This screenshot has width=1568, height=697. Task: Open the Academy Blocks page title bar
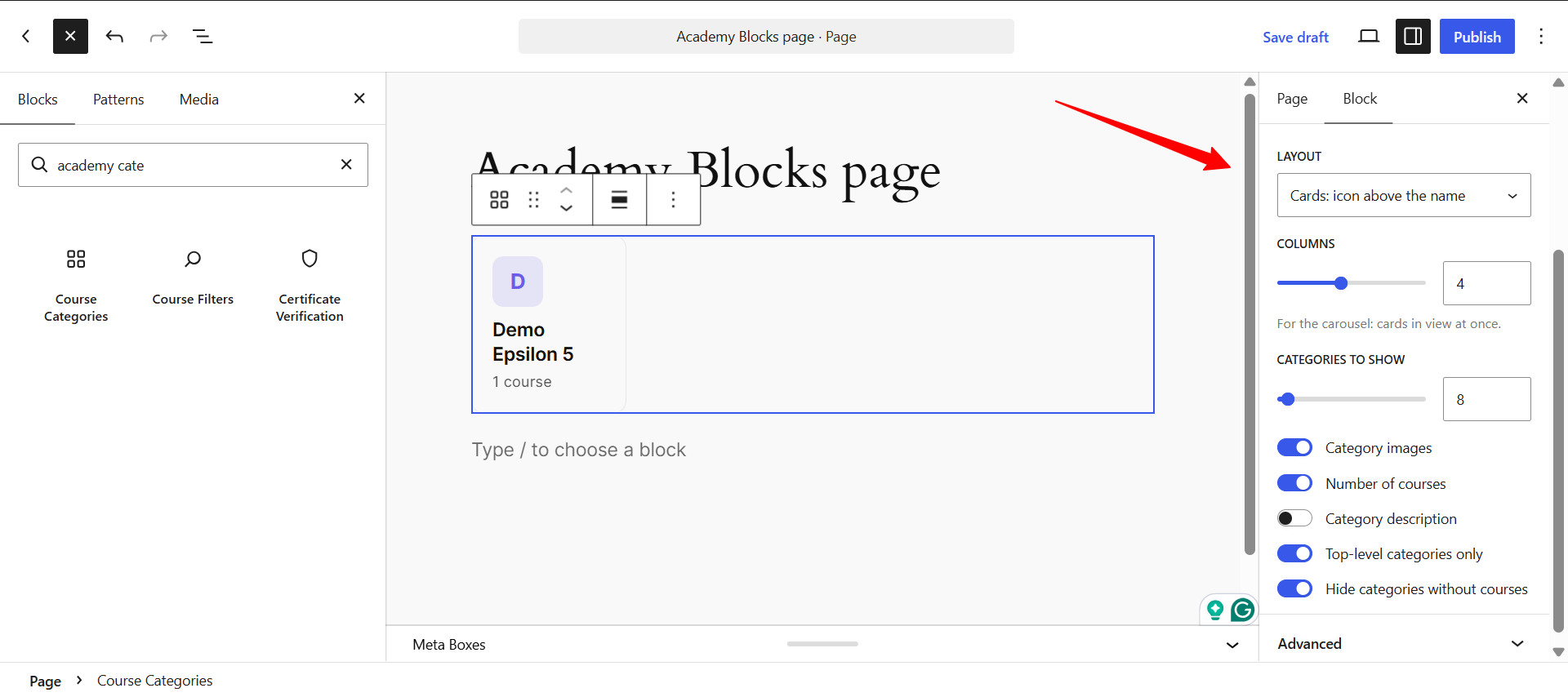[766, 37]
